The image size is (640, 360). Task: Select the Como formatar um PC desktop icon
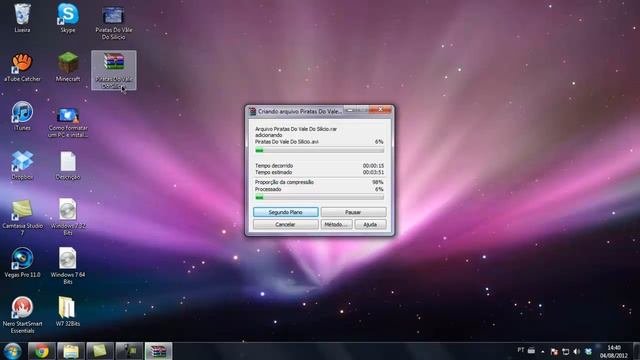[x=68, y=122]
